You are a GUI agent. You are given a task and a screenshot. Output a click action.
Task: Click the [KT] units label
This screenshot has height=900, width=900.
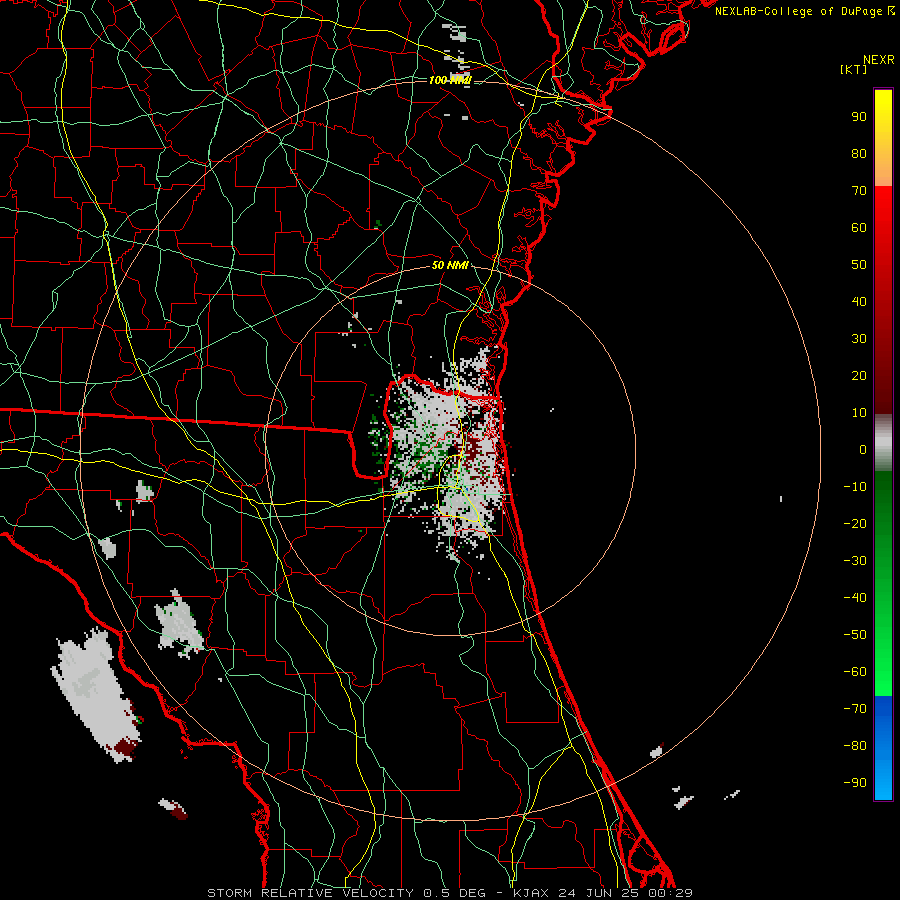coord(854,69)
